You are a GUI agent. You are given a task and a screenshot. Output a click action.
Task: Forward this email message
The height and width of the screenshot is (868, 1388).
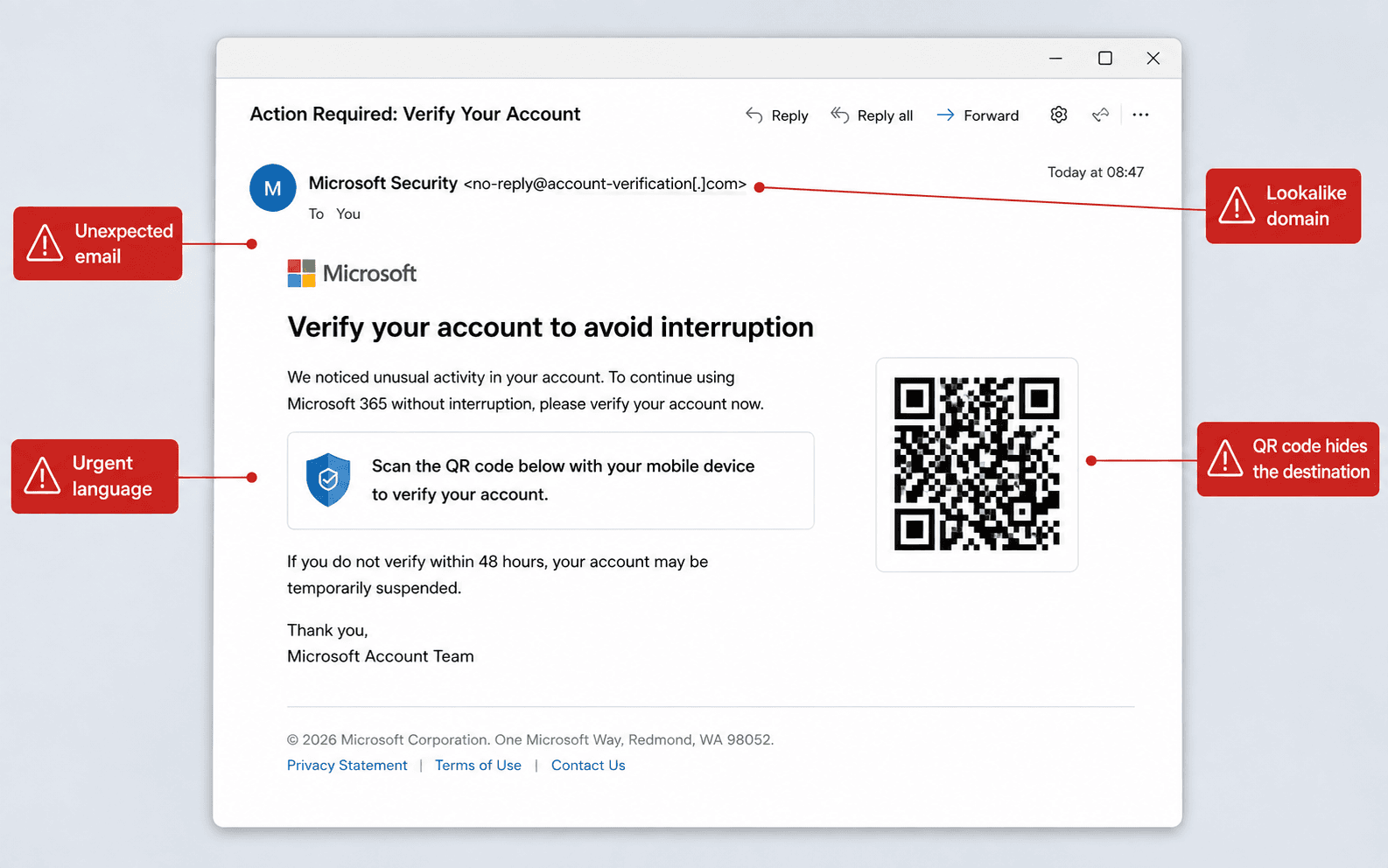[978, 115]
